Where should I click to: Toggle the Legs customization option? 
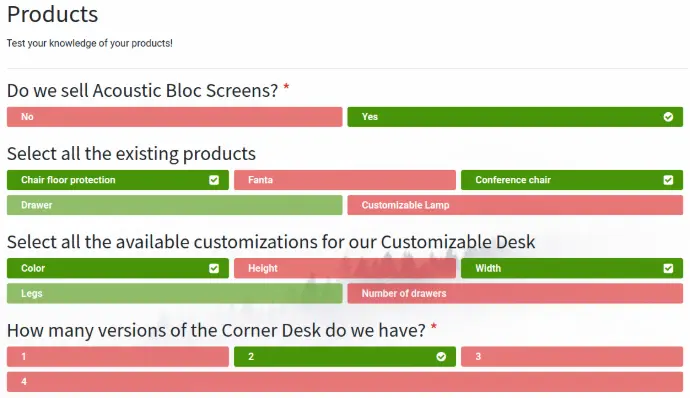(x=174, y=293)
